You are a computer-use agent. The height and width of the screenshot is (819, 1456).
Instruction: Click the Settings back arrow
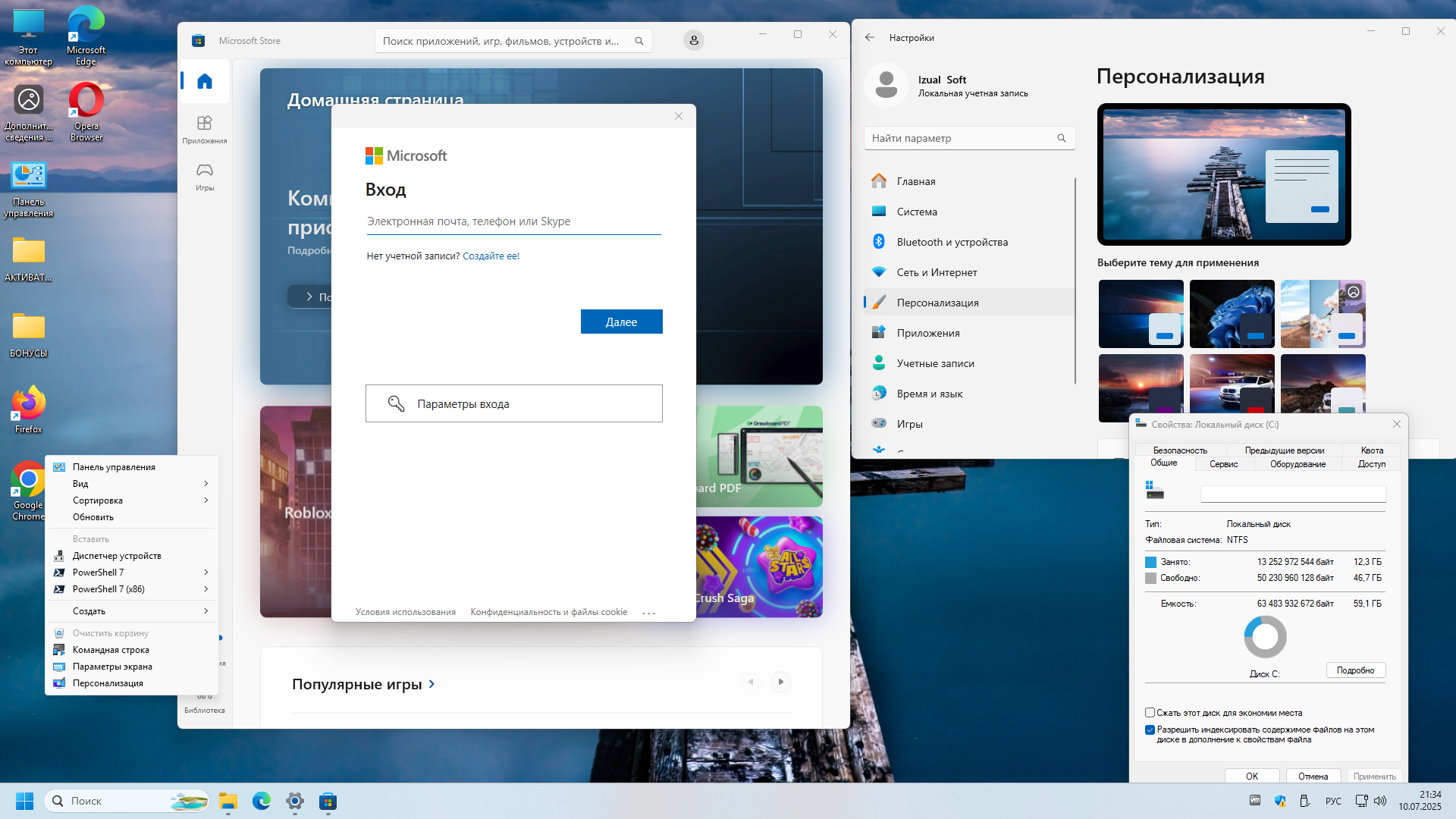[x=870, y=37]
